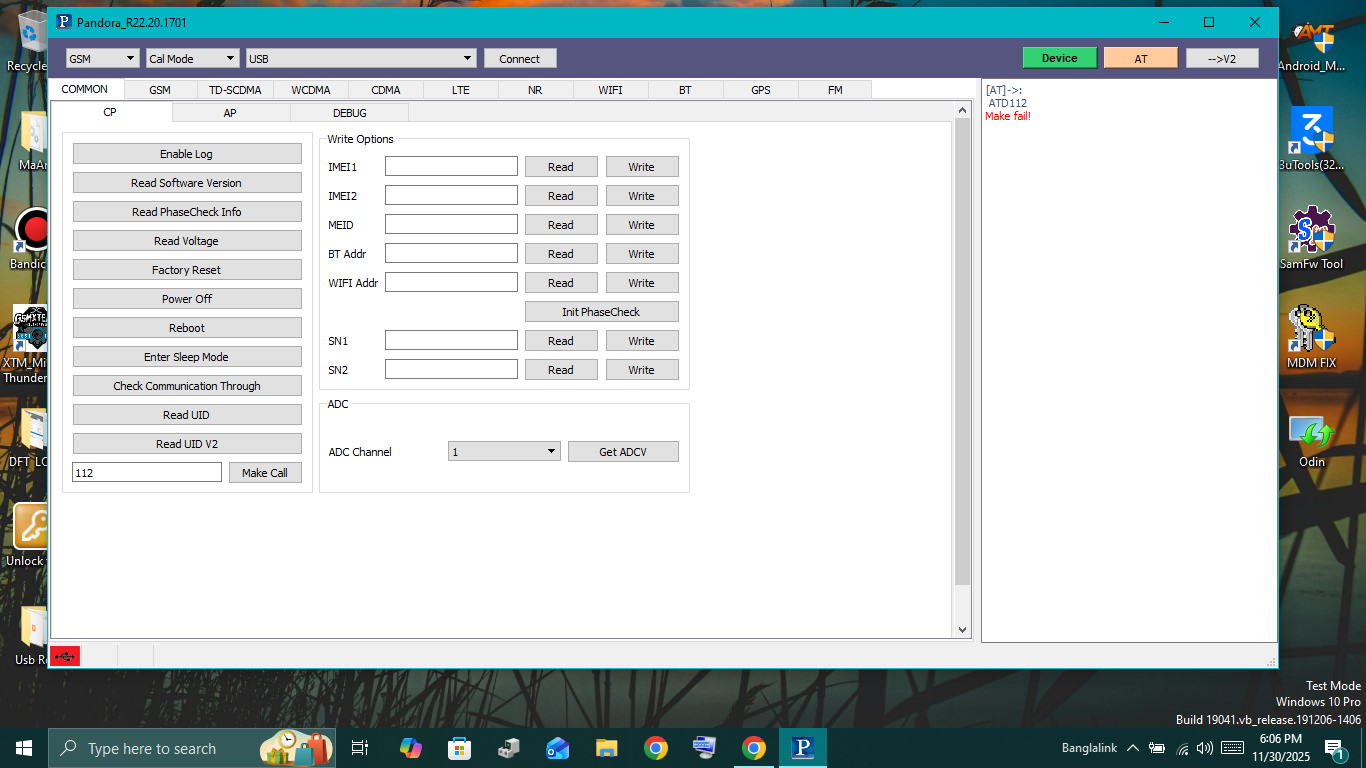This screenshot has width=1366, height=768.
Task: Switch to the AP sub-tab
Action: 230,113
